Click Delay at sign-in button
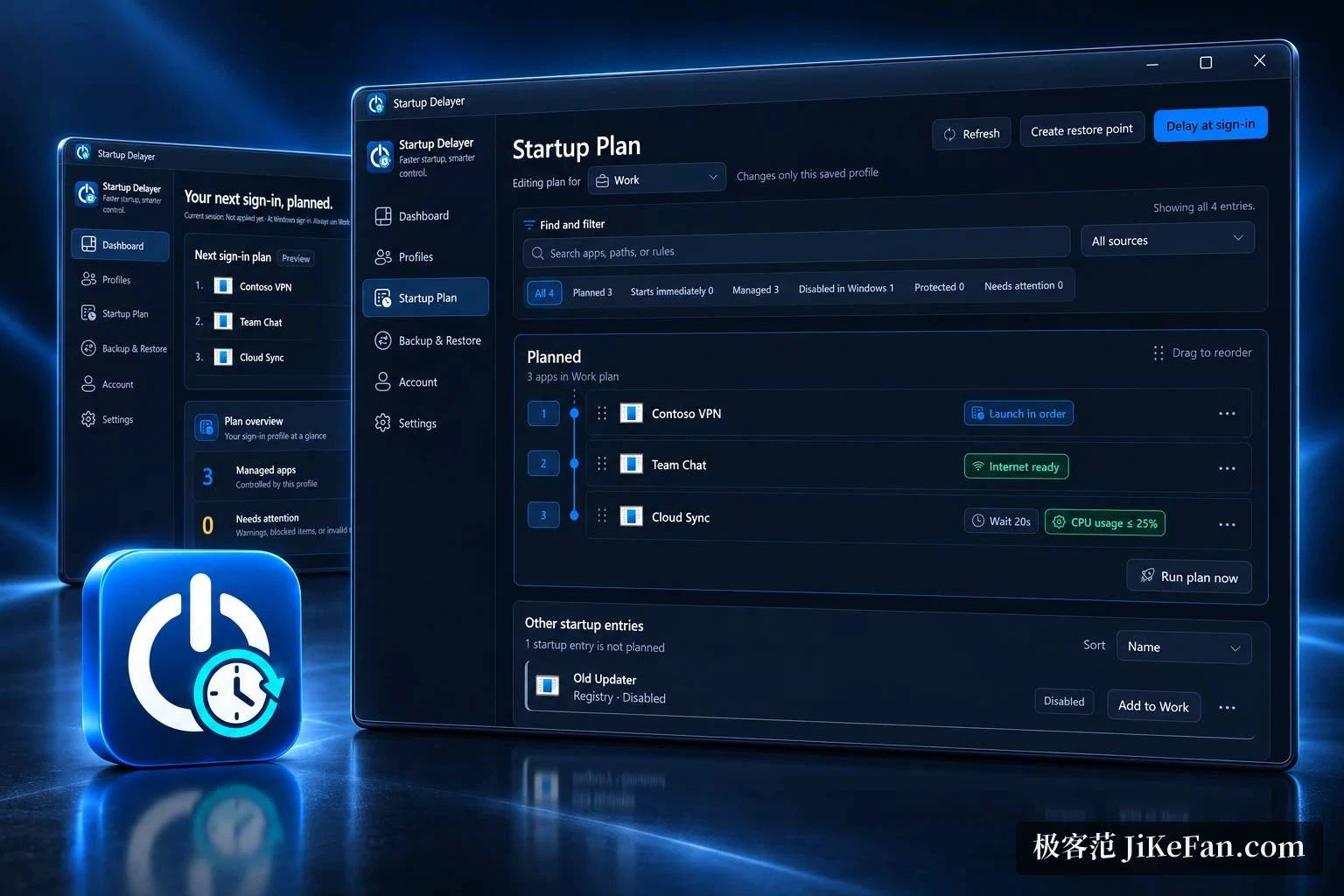Image resolution: width=1344 pixels, height=896 pixels. [x=1210, y=125]
